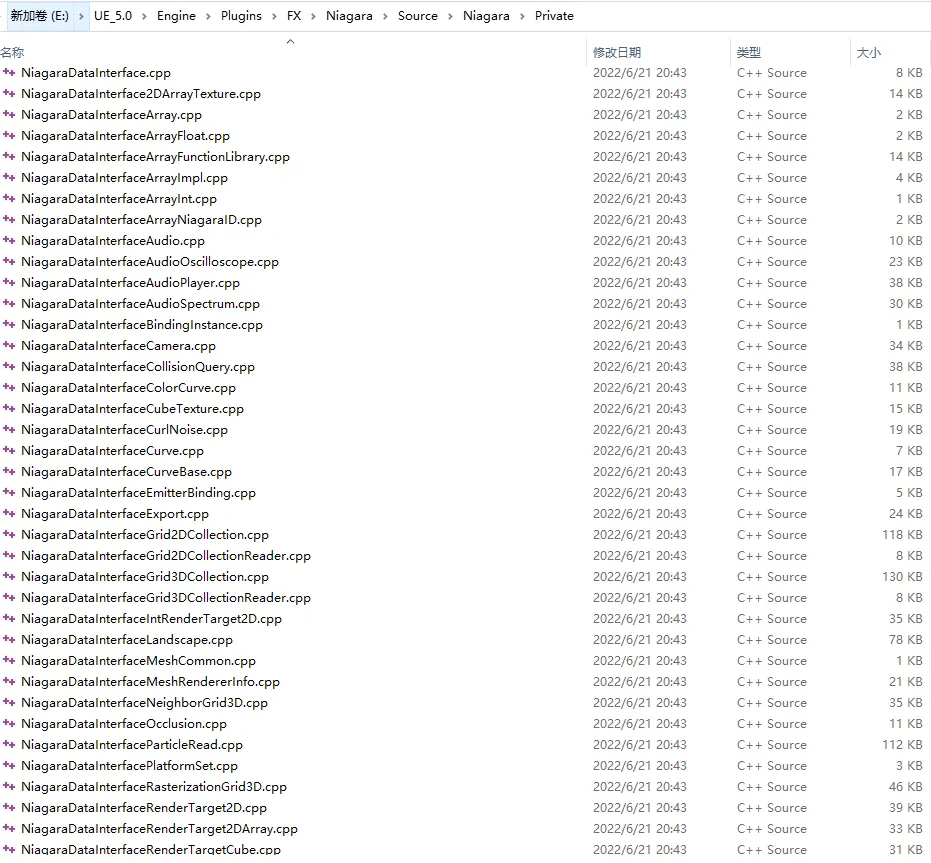Click the file icon of NiagaraDataInterfaceAudioPlayer.cpp

tap(9, 282)
